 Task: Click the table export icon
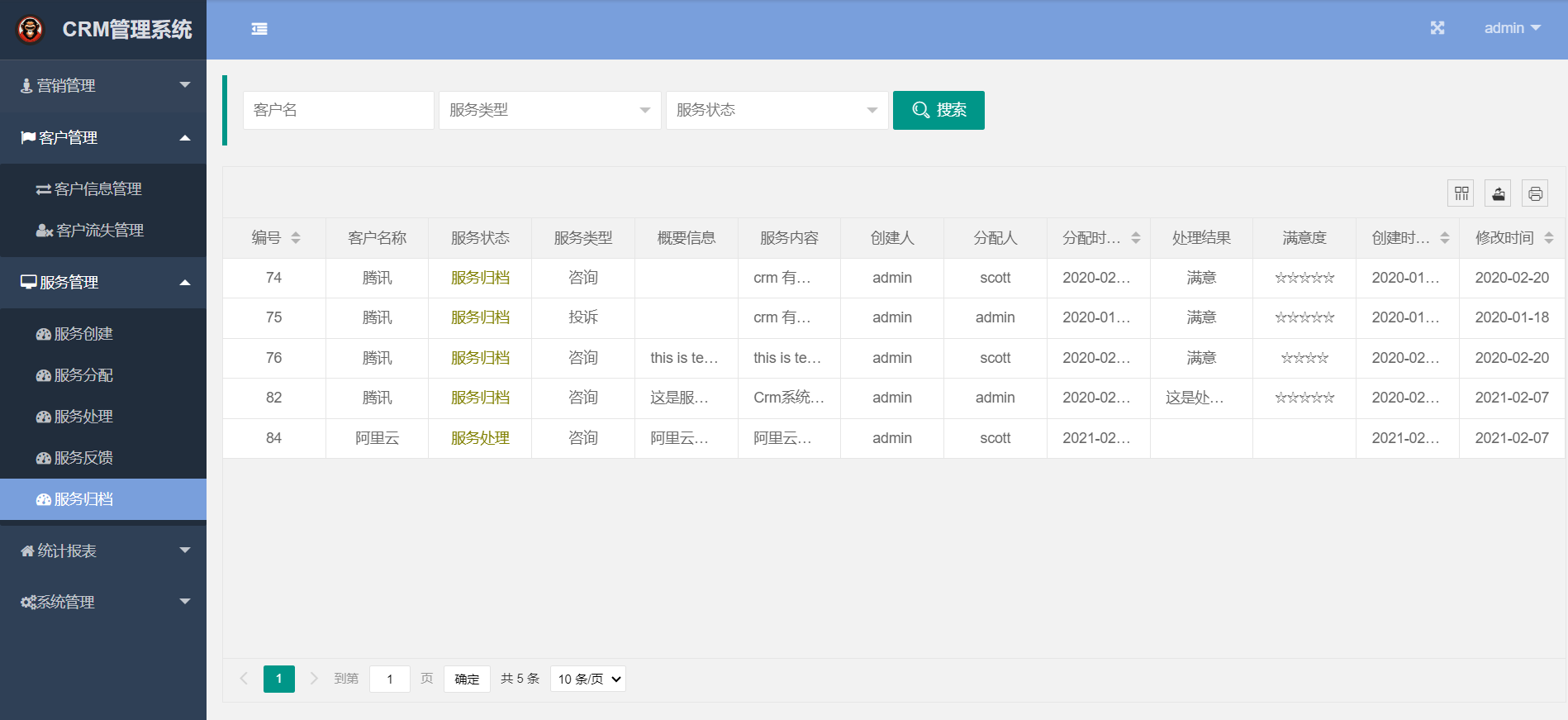pos(1498,193)
